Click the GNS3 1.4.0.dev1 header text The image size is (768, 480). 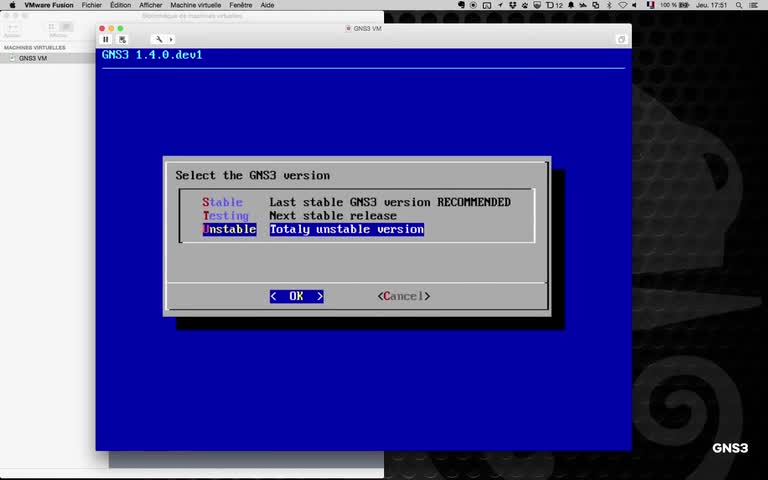[152, 54]
